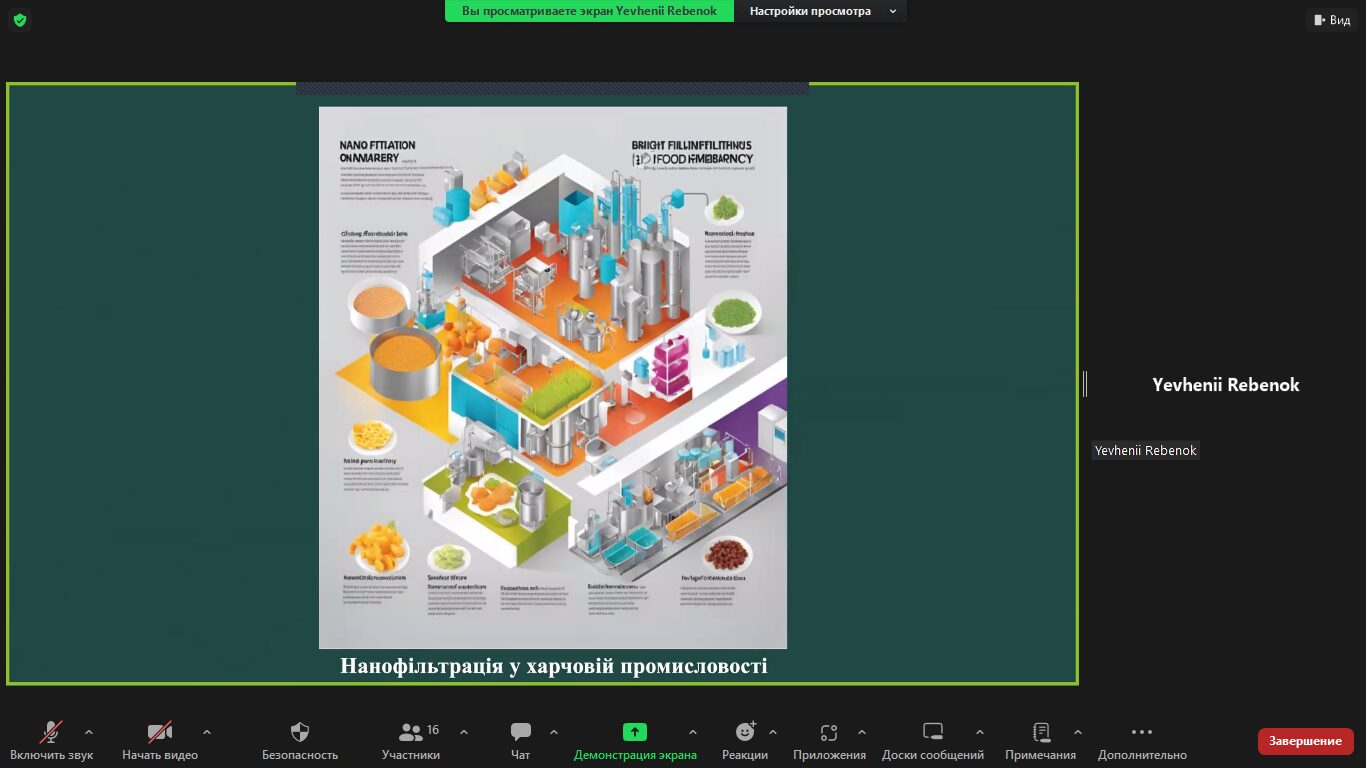Open Настройки просмотра view options dropdown
This screenshot has height=768, width=1366.
[x=820, y=11]
